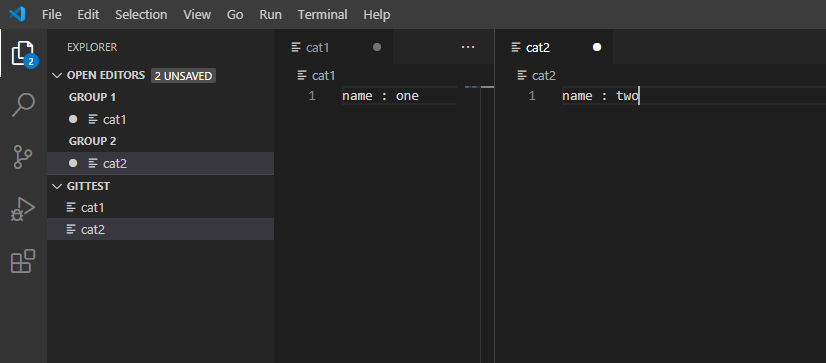Open the Edit menu
The height and width of the screenshot is (363, 826).
88,14
